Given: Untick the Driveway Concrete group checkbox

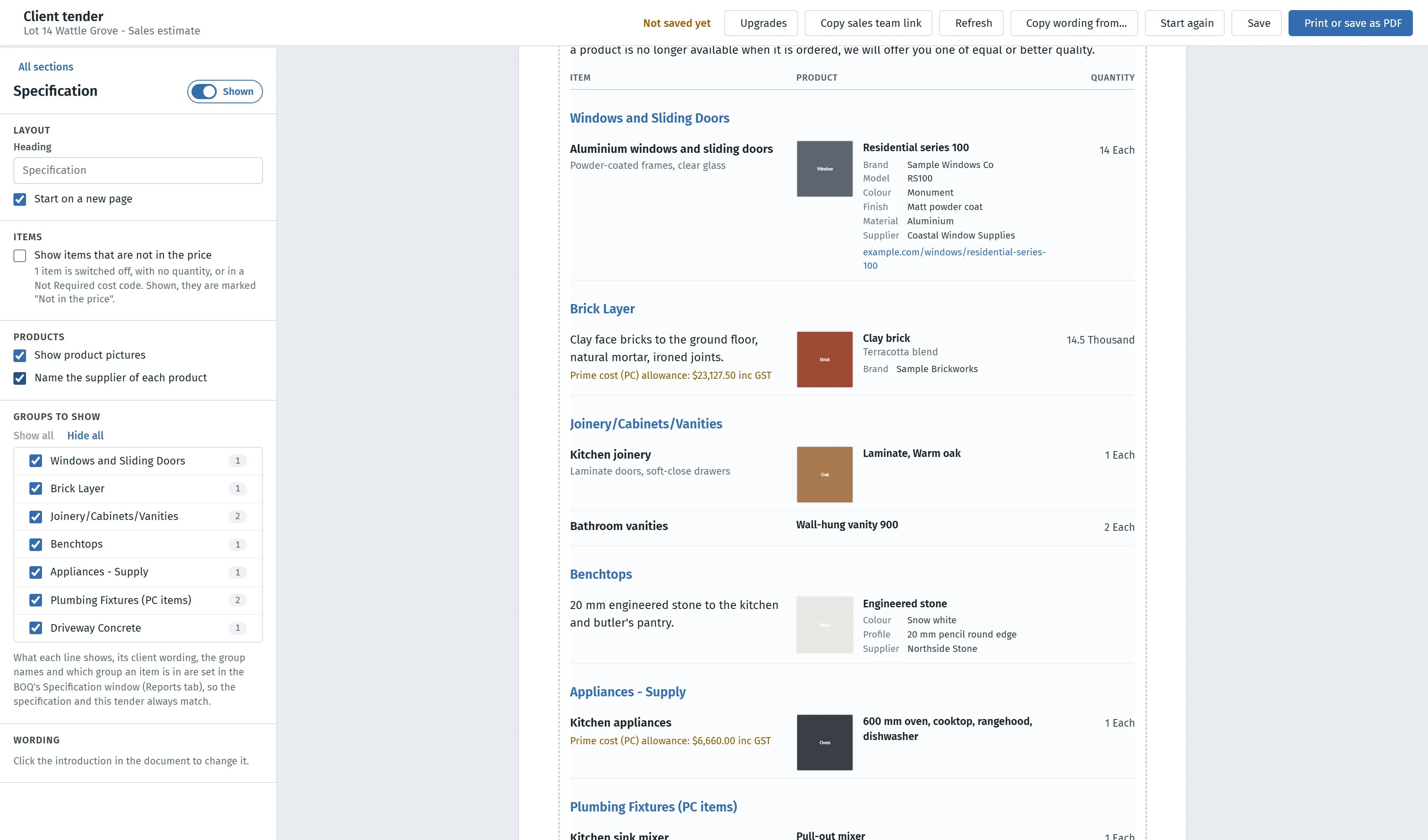Looking at the screenshot, I should pyautogui.click(x=36, y=628).
